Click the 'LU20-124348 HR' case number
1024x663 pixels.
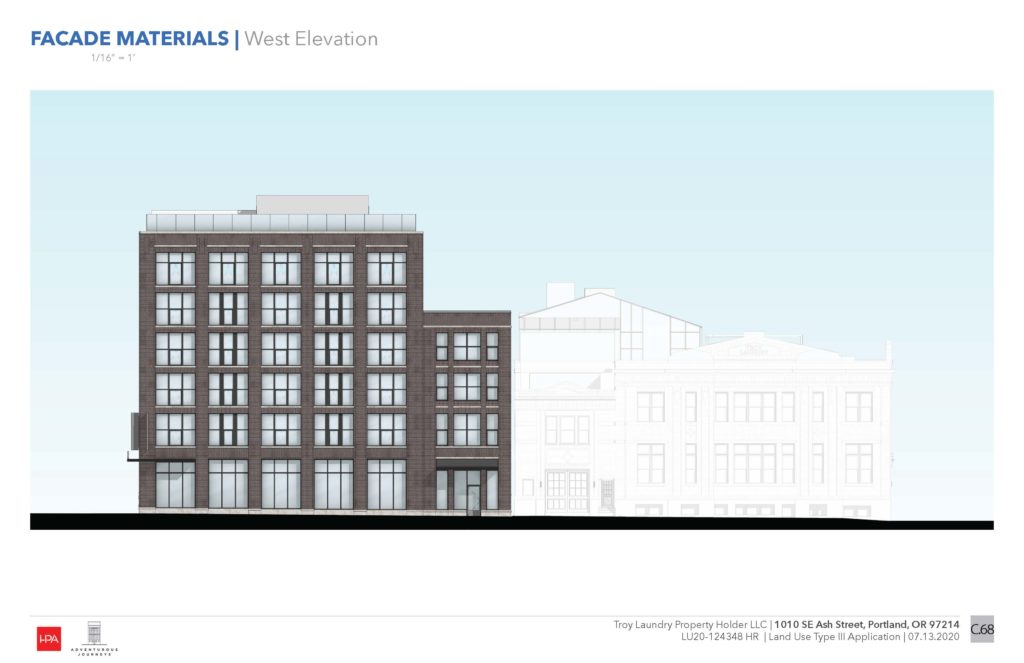point(720,637)
